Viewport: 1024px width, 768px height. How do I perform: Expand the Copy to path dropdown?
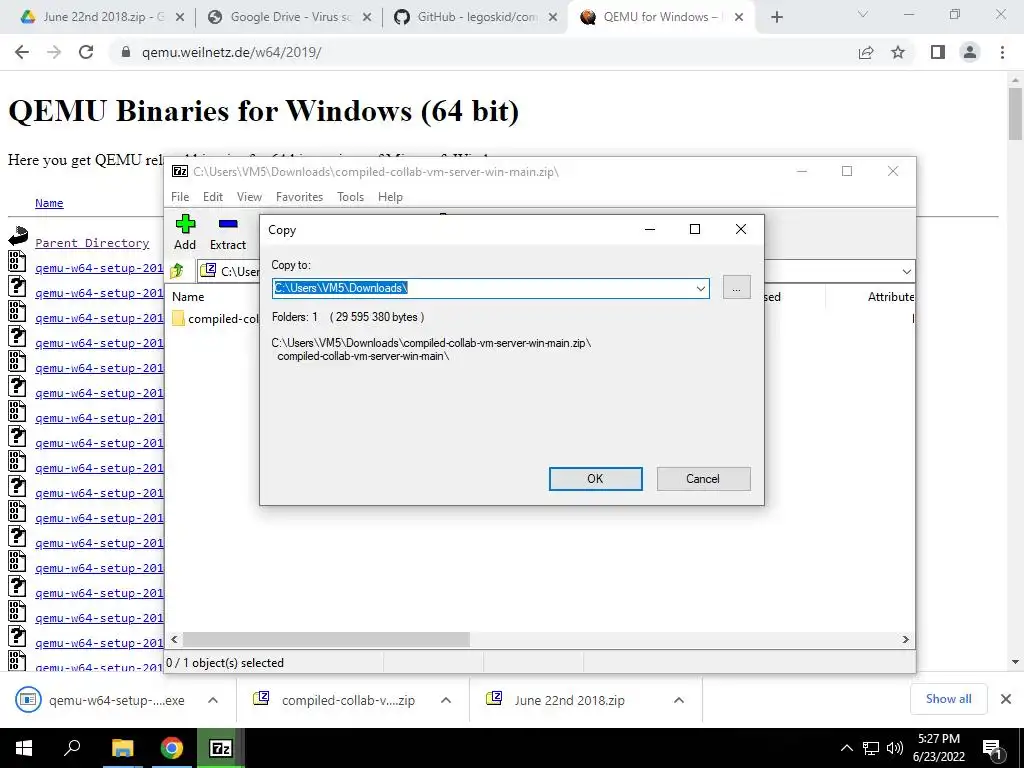[701, 288]
